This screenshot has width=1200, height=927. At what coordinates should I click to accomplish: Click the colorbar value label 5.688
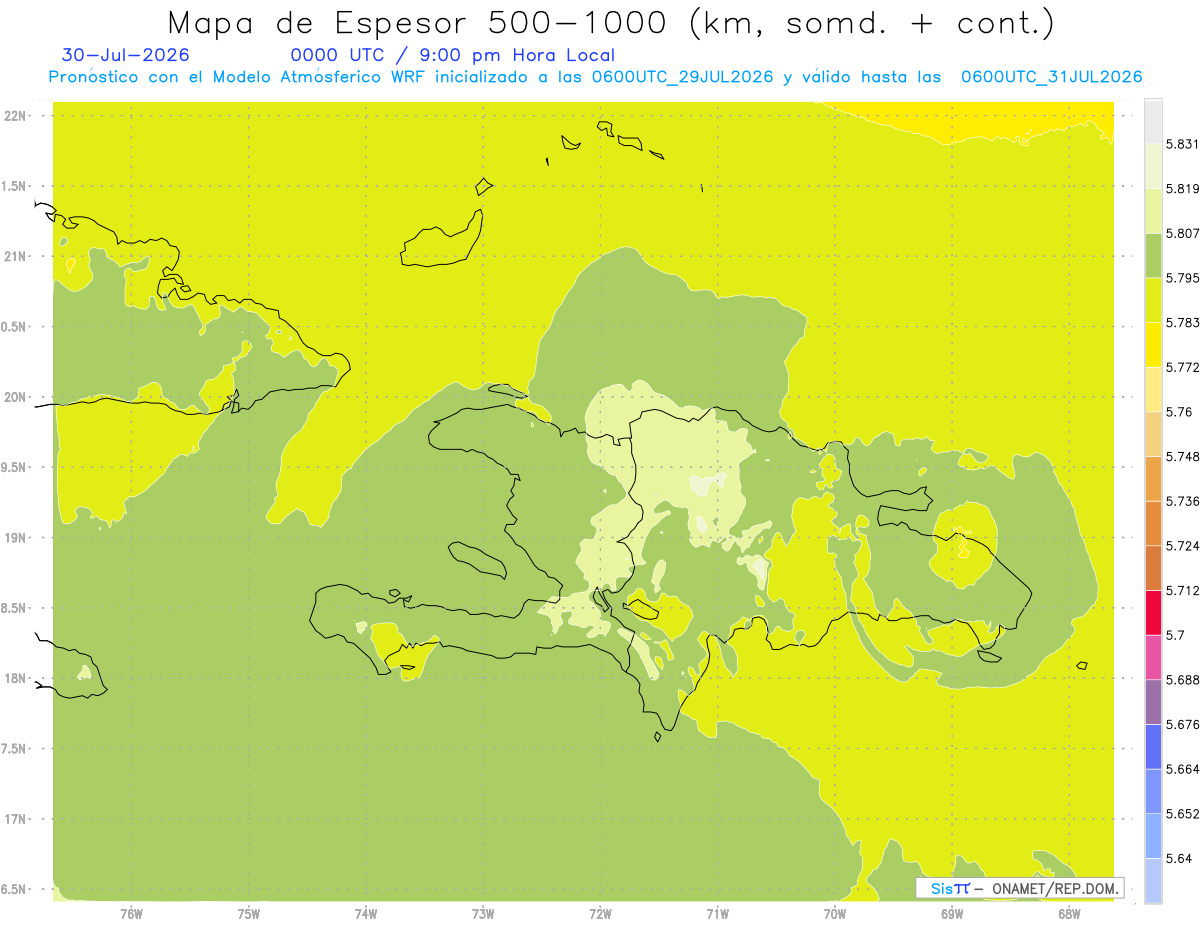pos(1182,679)
